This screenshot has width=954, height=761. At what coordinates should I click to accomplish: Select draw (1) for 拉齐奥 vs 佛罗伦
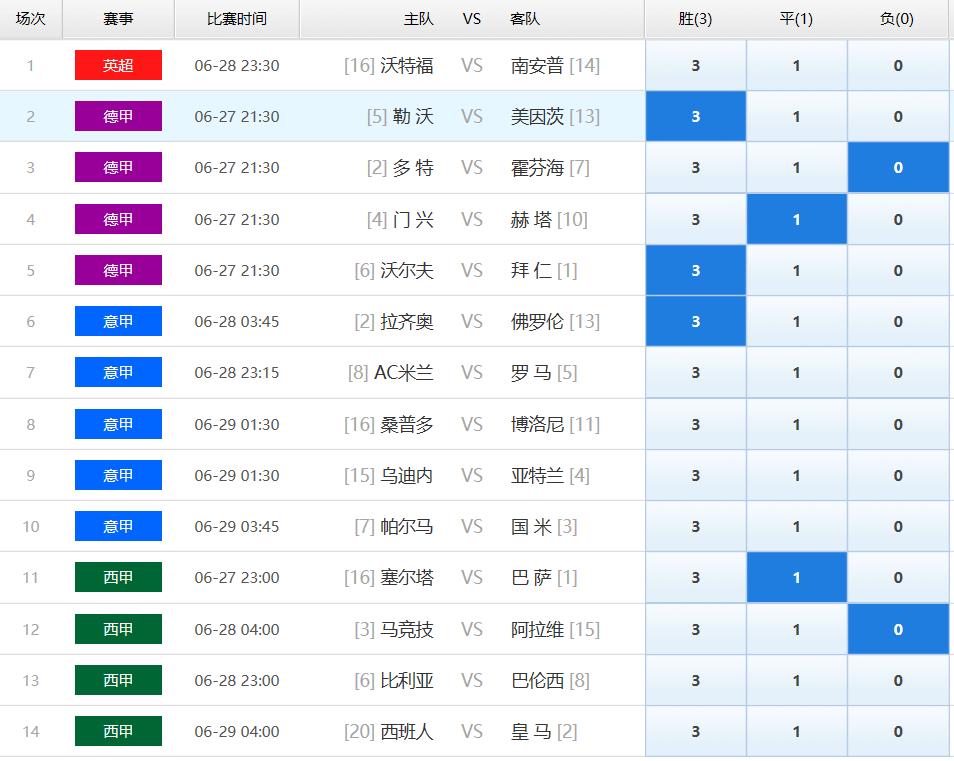coord(796,321)
